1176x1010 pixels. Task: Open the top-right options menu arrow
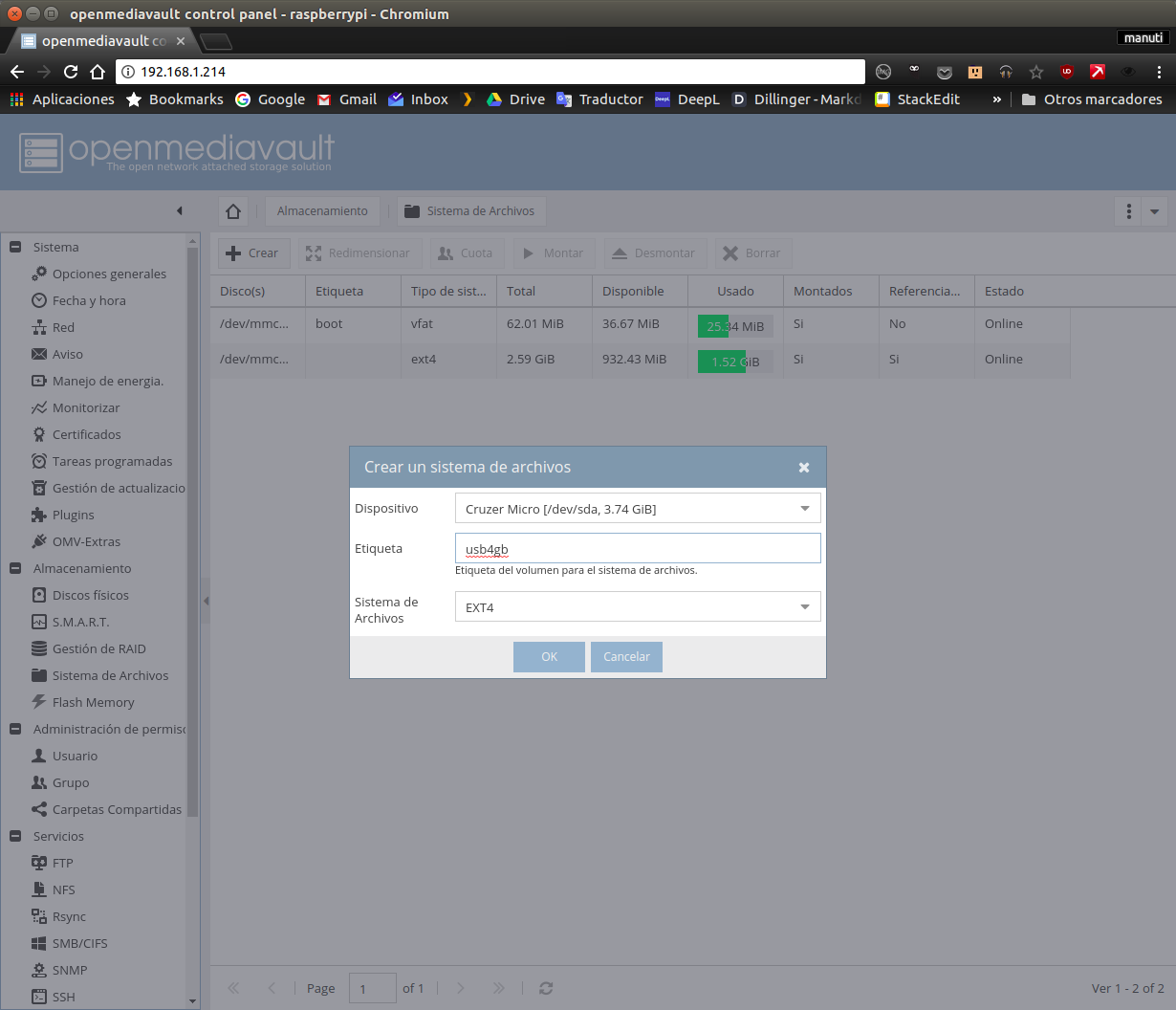pyautogui.click(x=1154, y=211)
